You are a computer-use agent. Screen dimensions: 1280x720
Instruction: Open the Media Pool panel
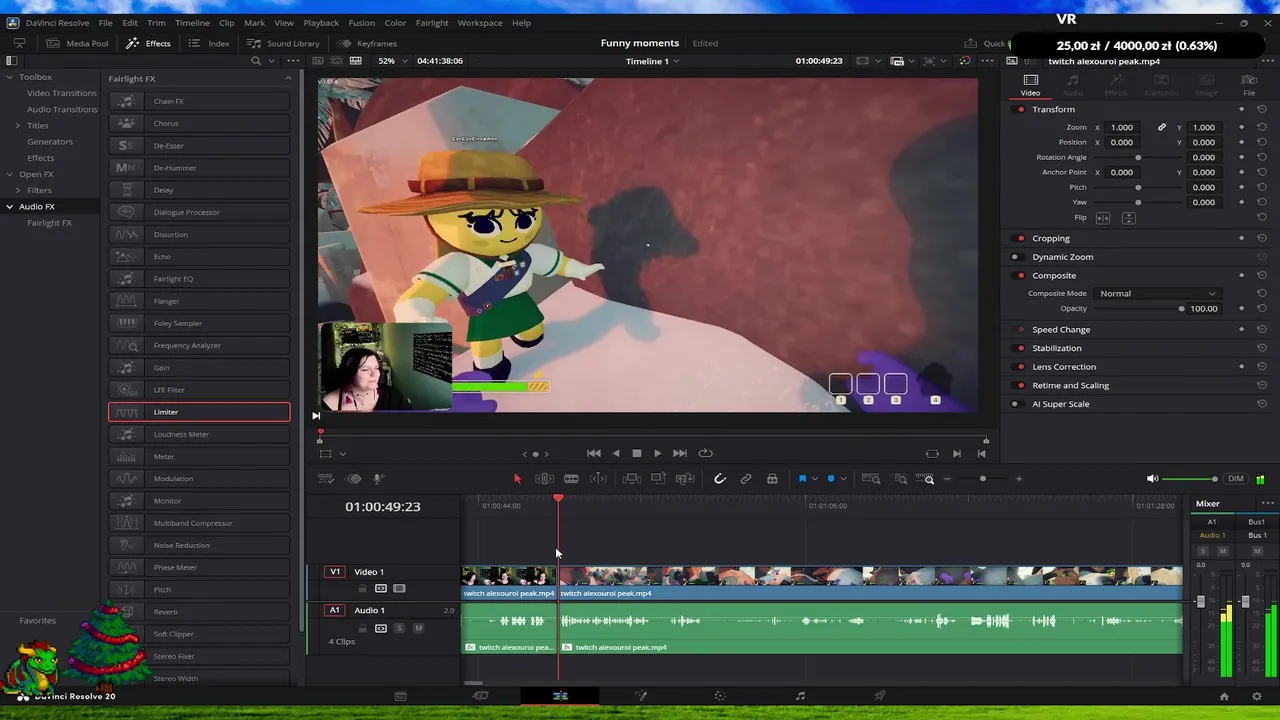76,44
